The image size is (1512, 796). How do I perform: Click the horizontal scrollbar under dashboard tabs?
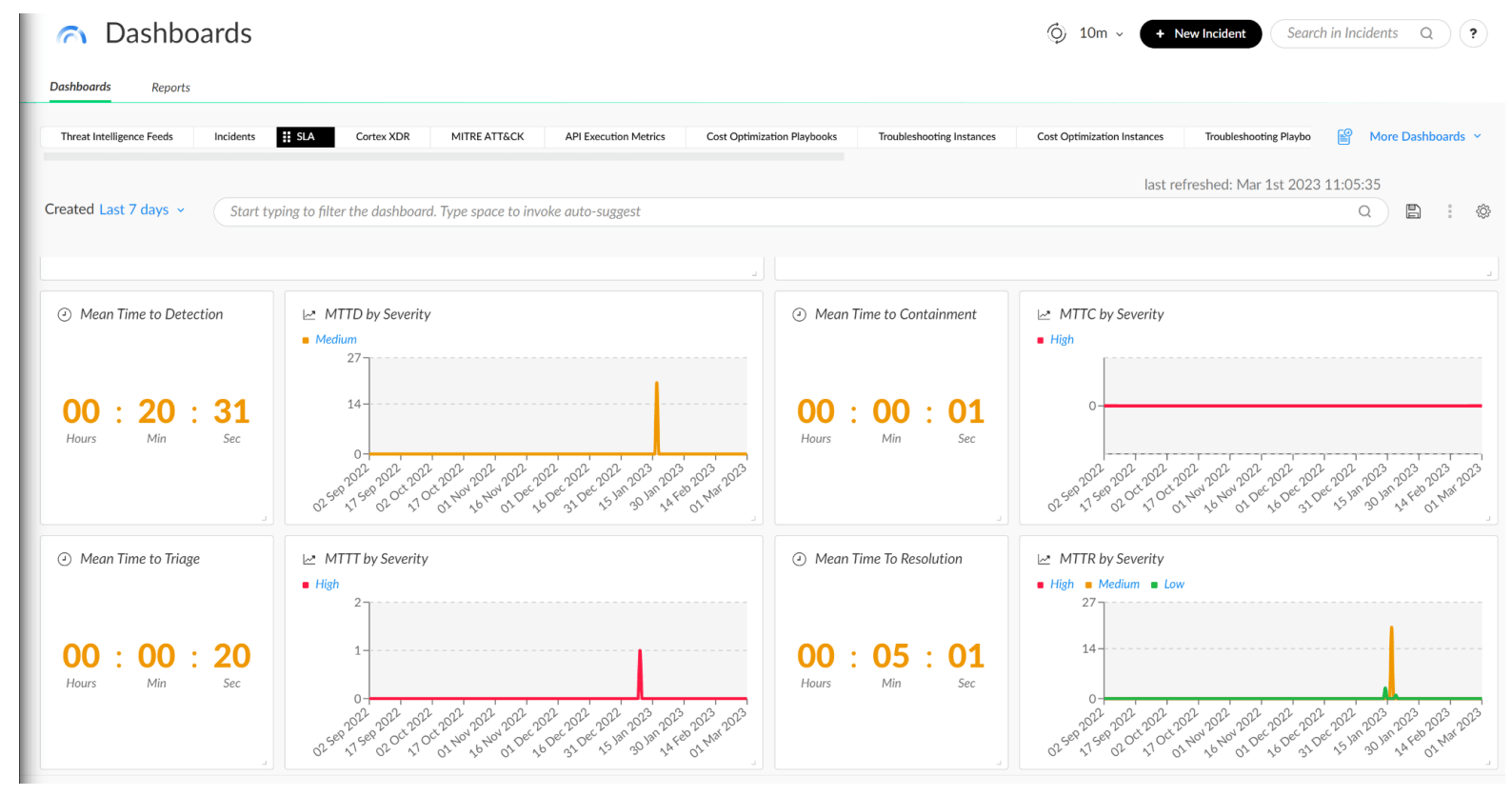444,157
